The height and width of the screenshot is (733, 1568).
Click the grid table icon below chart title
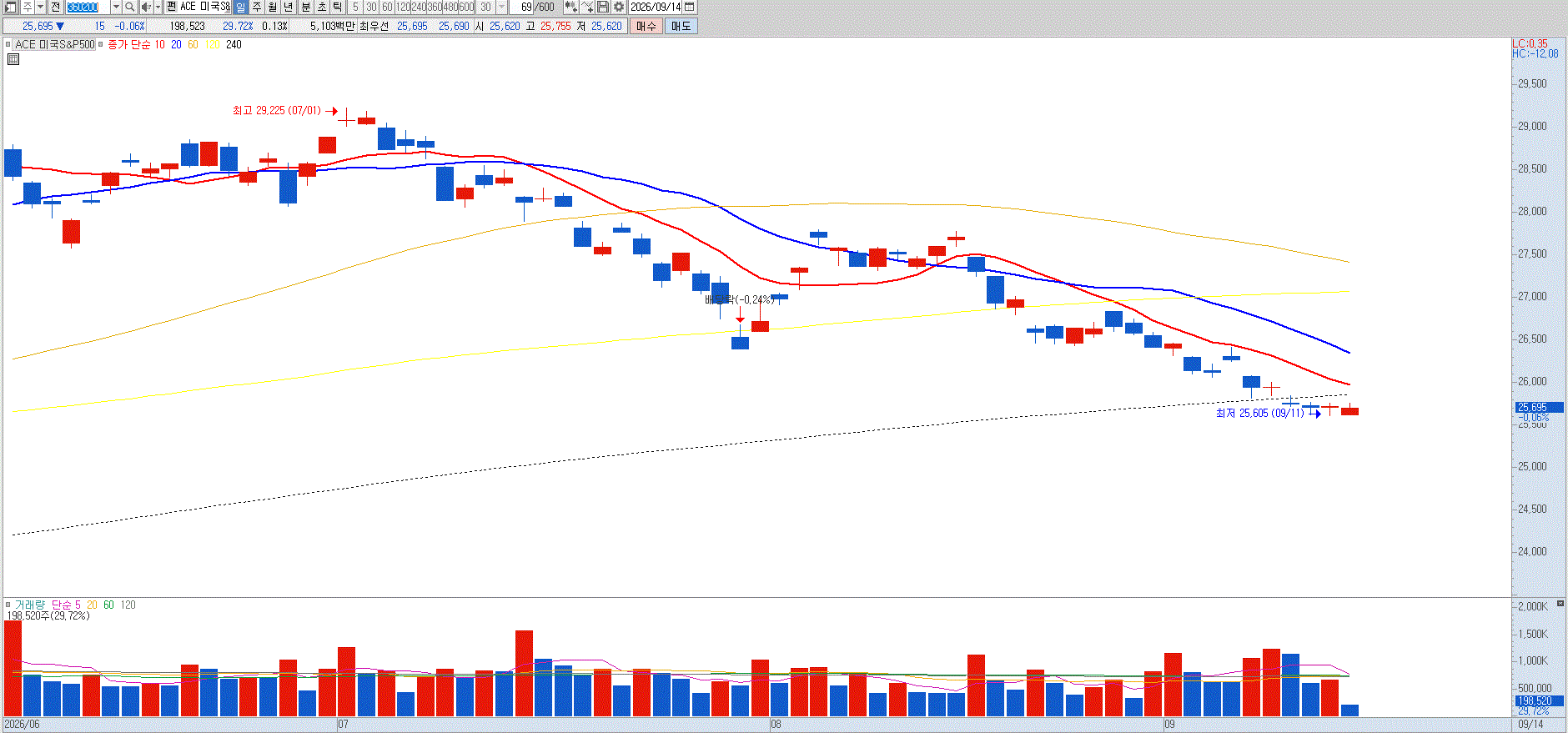coord(13,59)
